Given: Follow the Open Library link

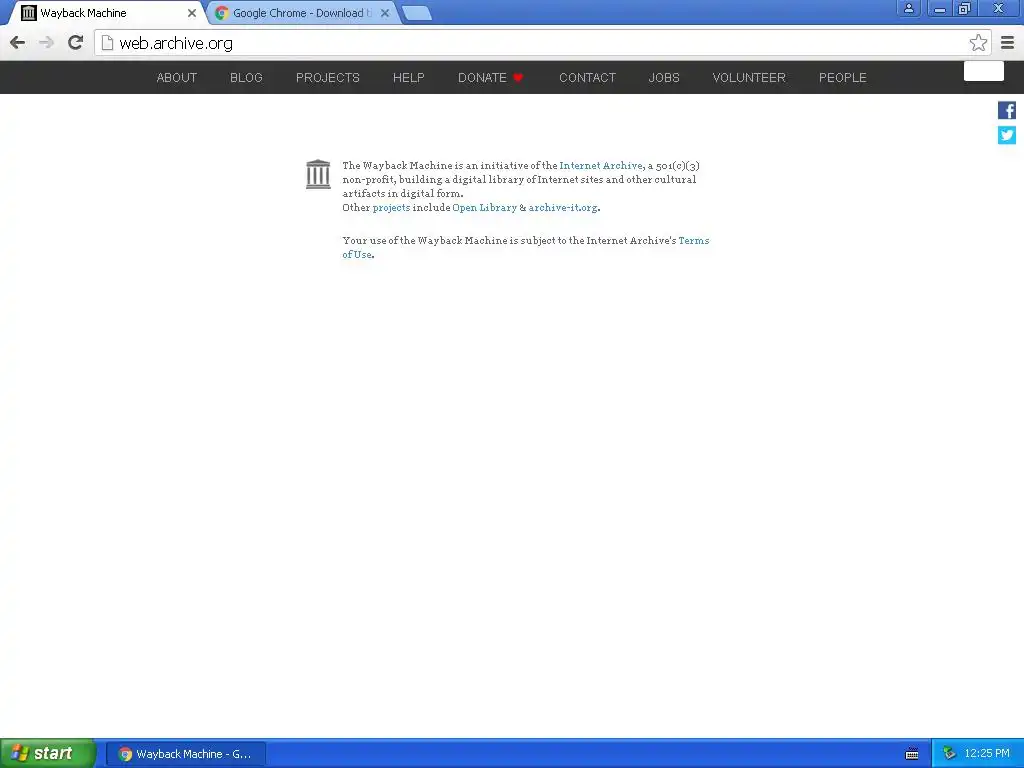Looking at the screenshot, I should [485, 208].
